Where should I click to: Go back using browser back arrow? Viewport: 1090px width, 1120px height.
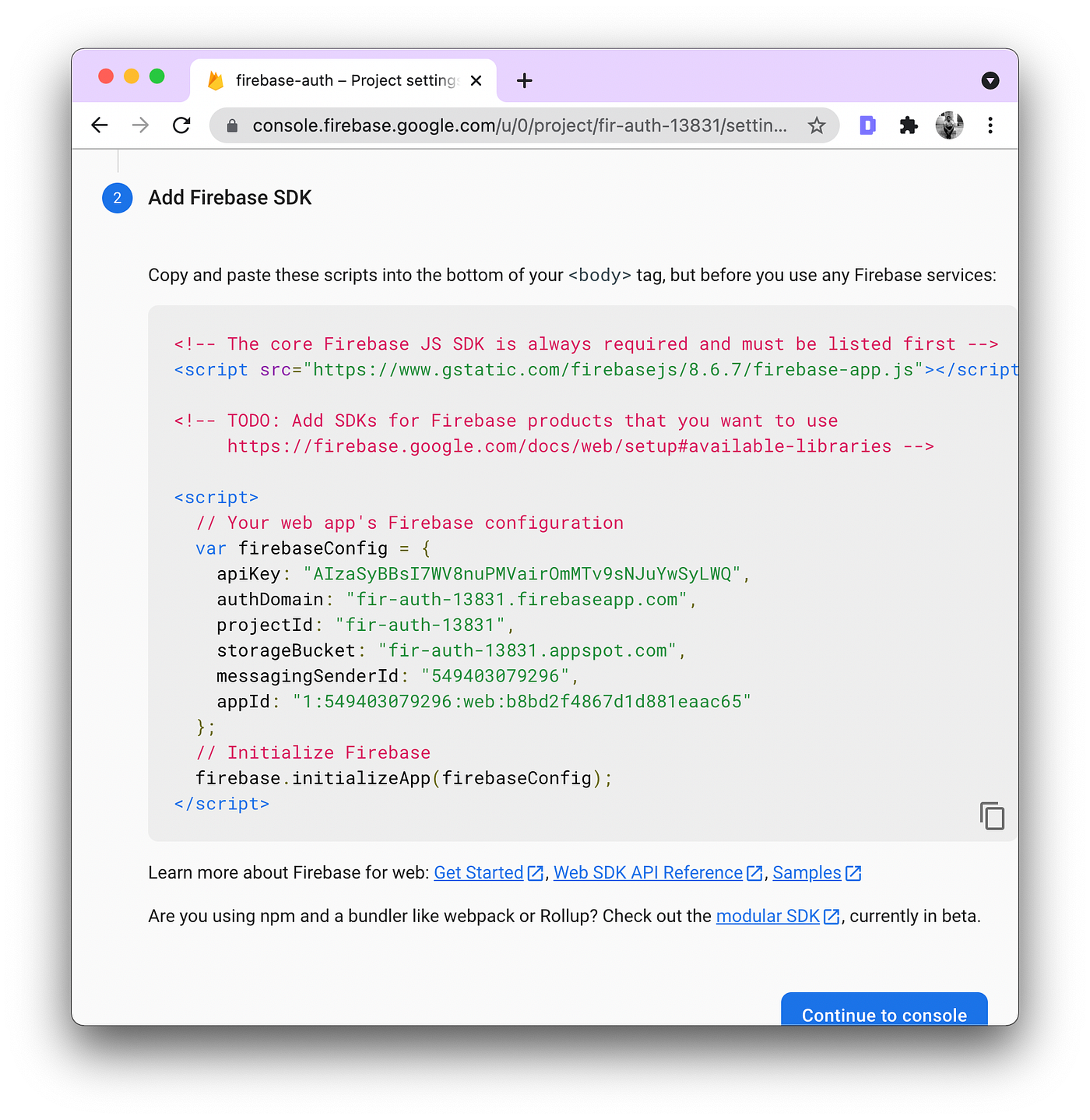(x=99, y=125)
